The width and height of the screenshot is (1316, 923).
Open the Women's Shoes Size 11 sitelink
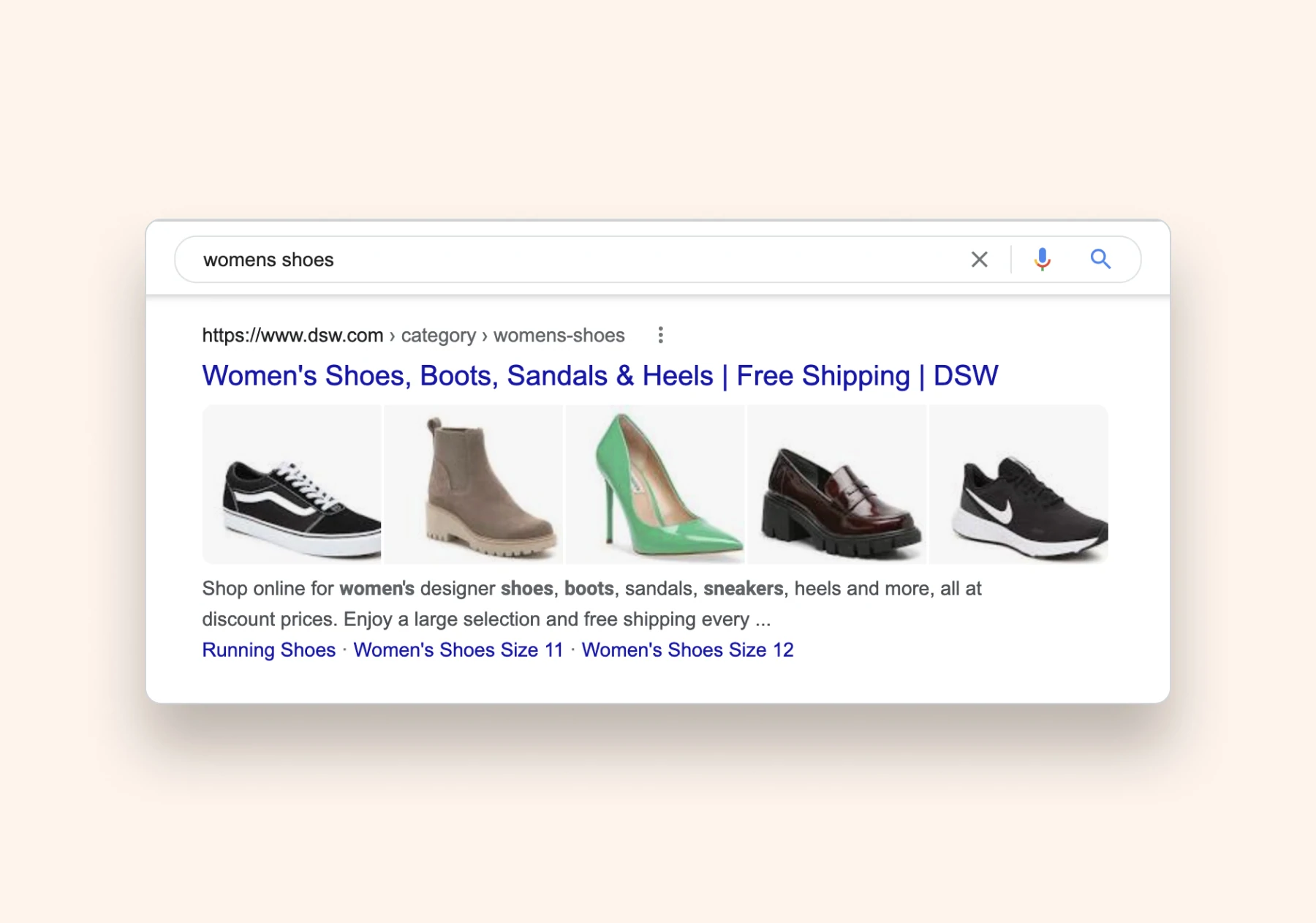(458, 650)
